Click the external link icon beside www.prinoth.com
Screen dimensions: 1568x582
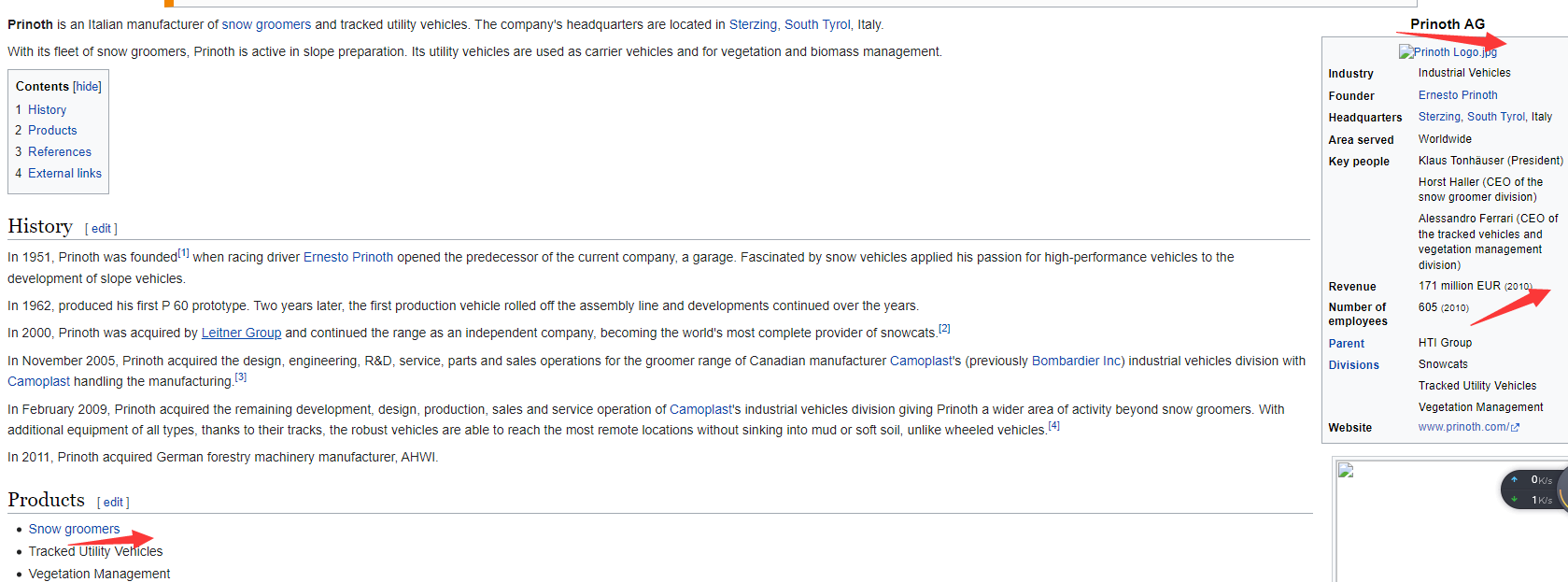pos(1516,428)
